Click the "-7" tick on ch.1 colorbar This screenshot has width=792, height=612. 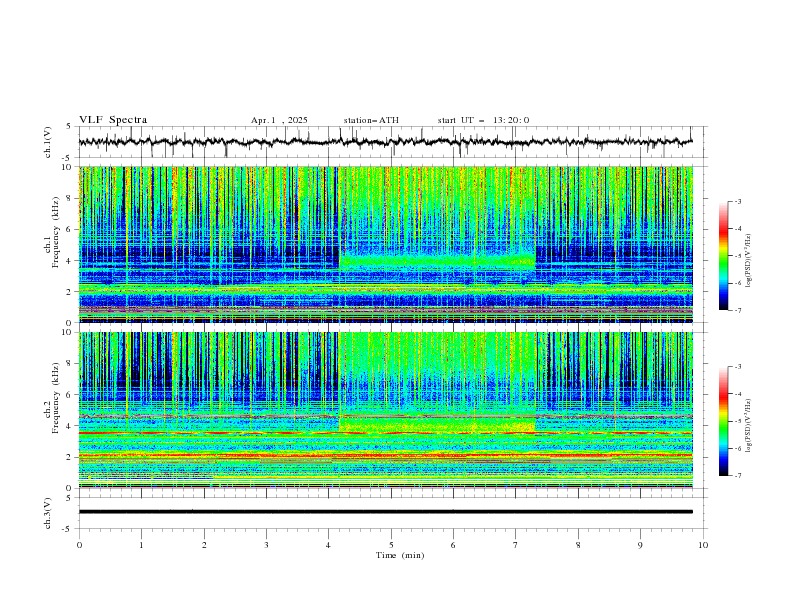tap(737, 310)
